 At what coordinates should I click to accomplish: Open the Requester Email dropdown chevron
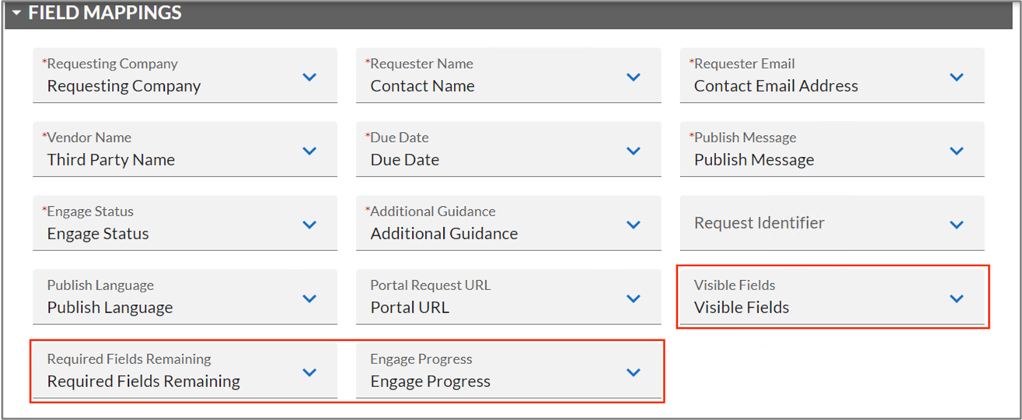point(956,77)
